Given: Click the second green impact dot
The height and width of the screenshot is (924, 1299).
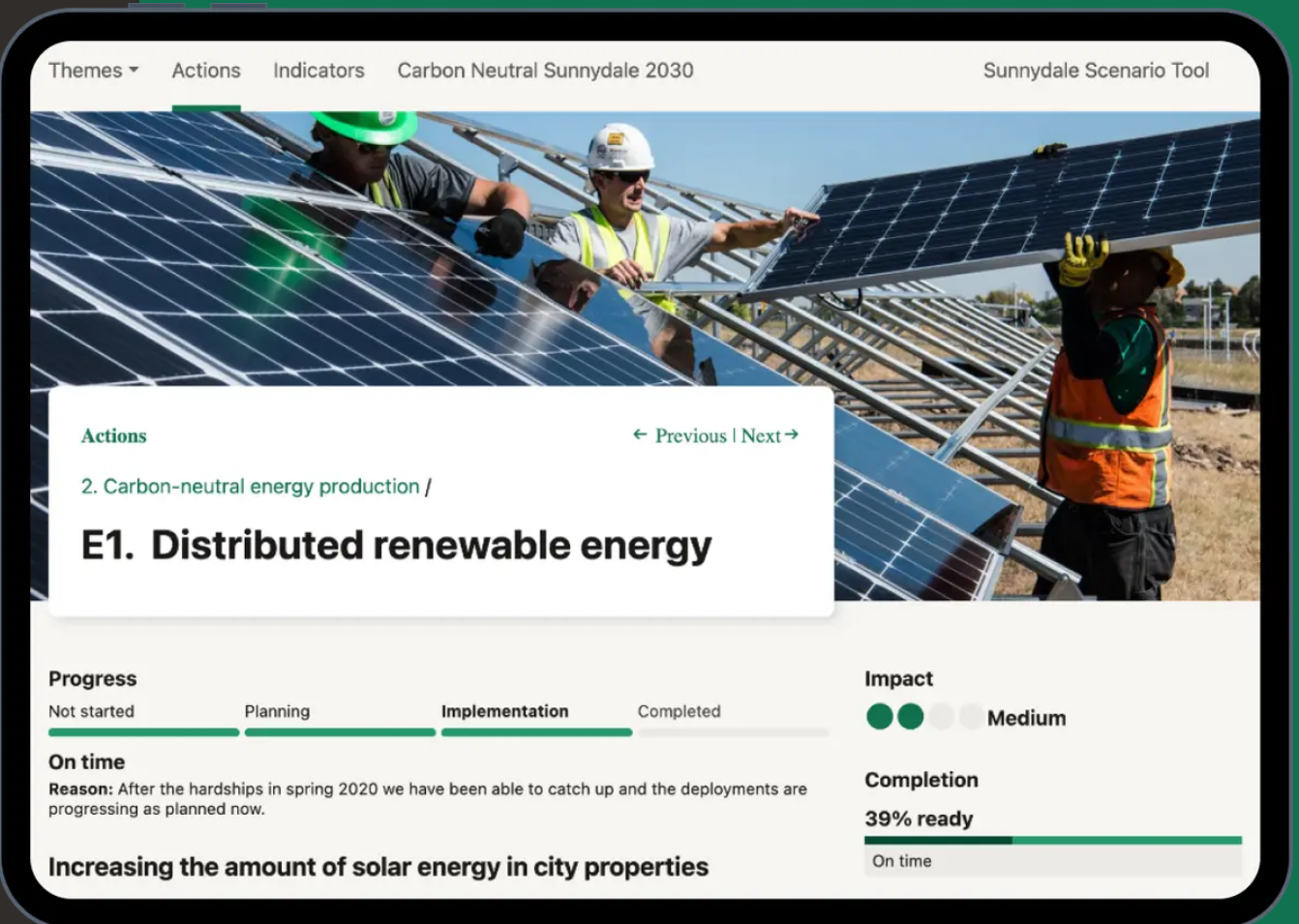Looking at the screenshot, I should 911,717.
